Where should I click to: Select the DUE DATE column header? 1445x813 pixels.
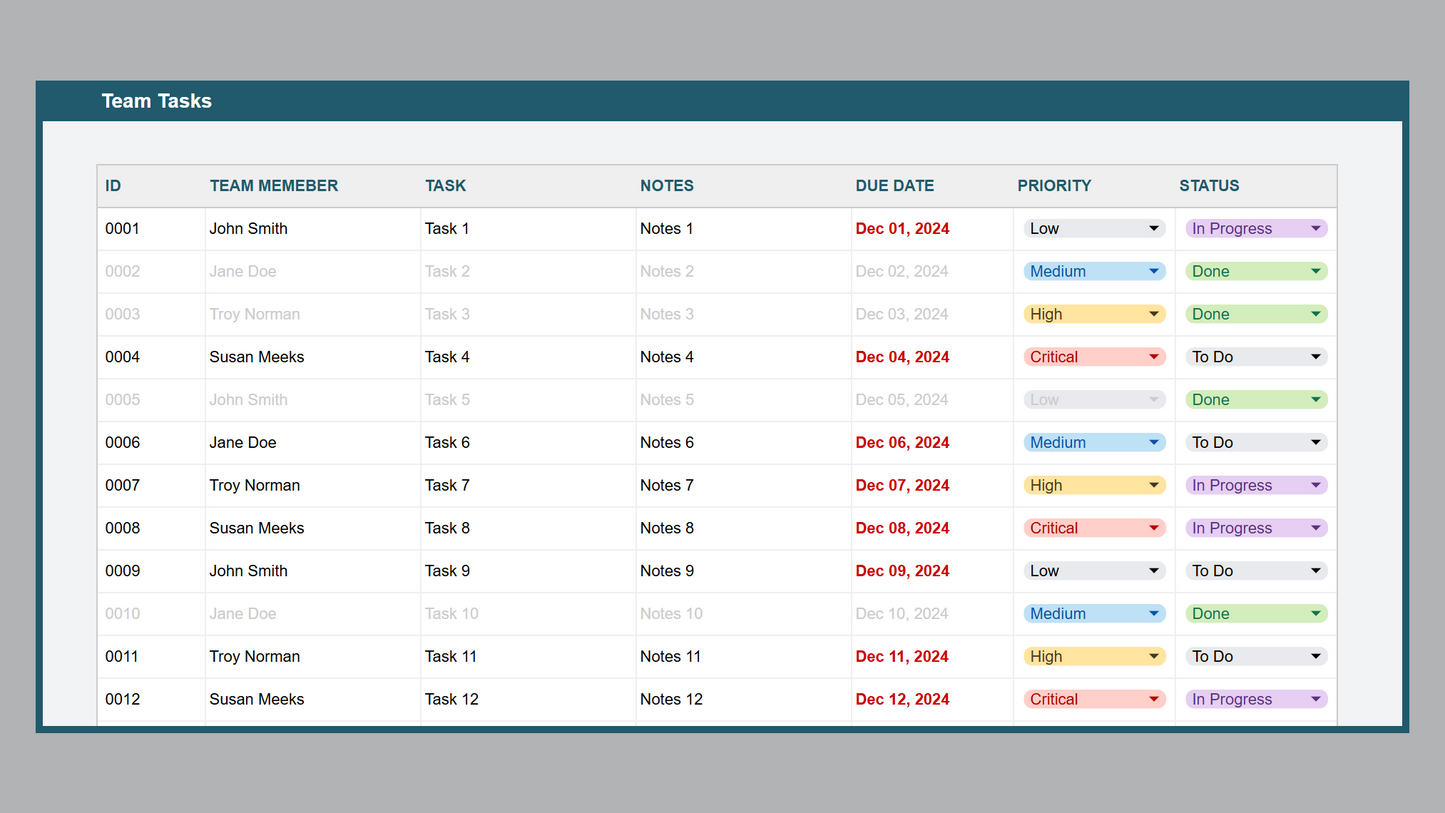(x=894, y=186)
